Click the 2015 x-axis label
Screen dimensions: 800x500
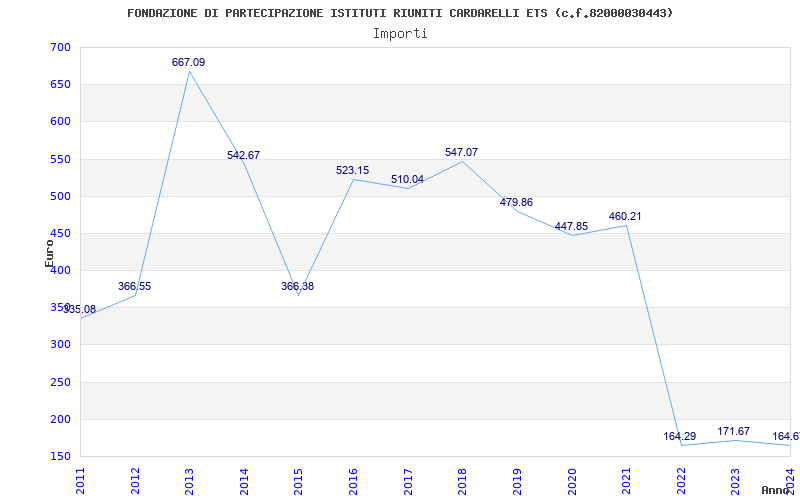pyautogui.click(x=298, y=481)
